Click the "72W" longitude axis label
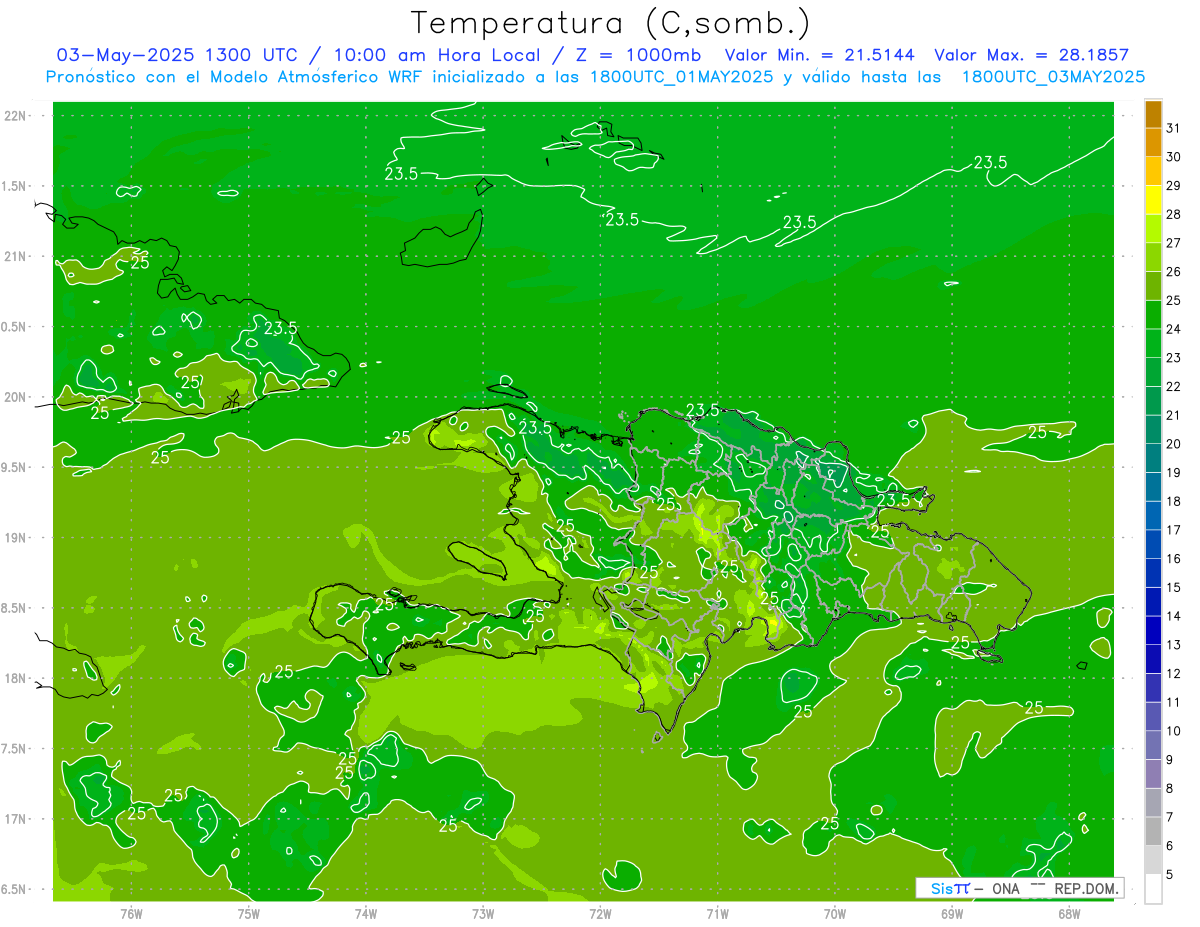Image resolution: width=1200 pixels, height=927 pixels. pos(600,914)
